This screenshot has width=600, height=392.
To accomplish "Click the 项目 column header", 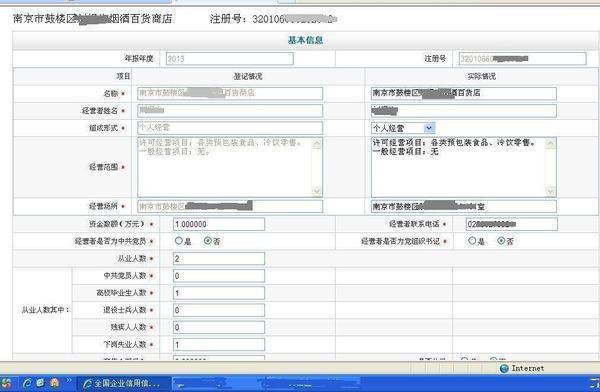I will 123,76.
